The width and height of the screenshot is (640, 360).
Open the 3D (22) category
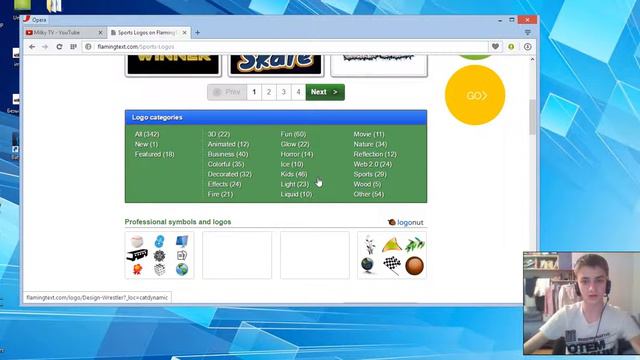tap(219, 134)
